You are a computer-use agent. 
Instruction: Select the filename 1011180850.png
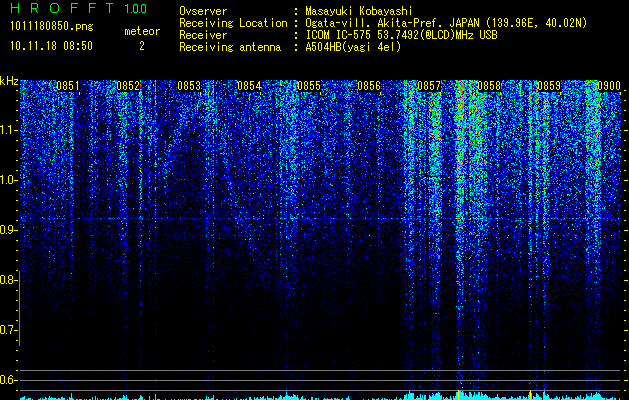(52, 27)
